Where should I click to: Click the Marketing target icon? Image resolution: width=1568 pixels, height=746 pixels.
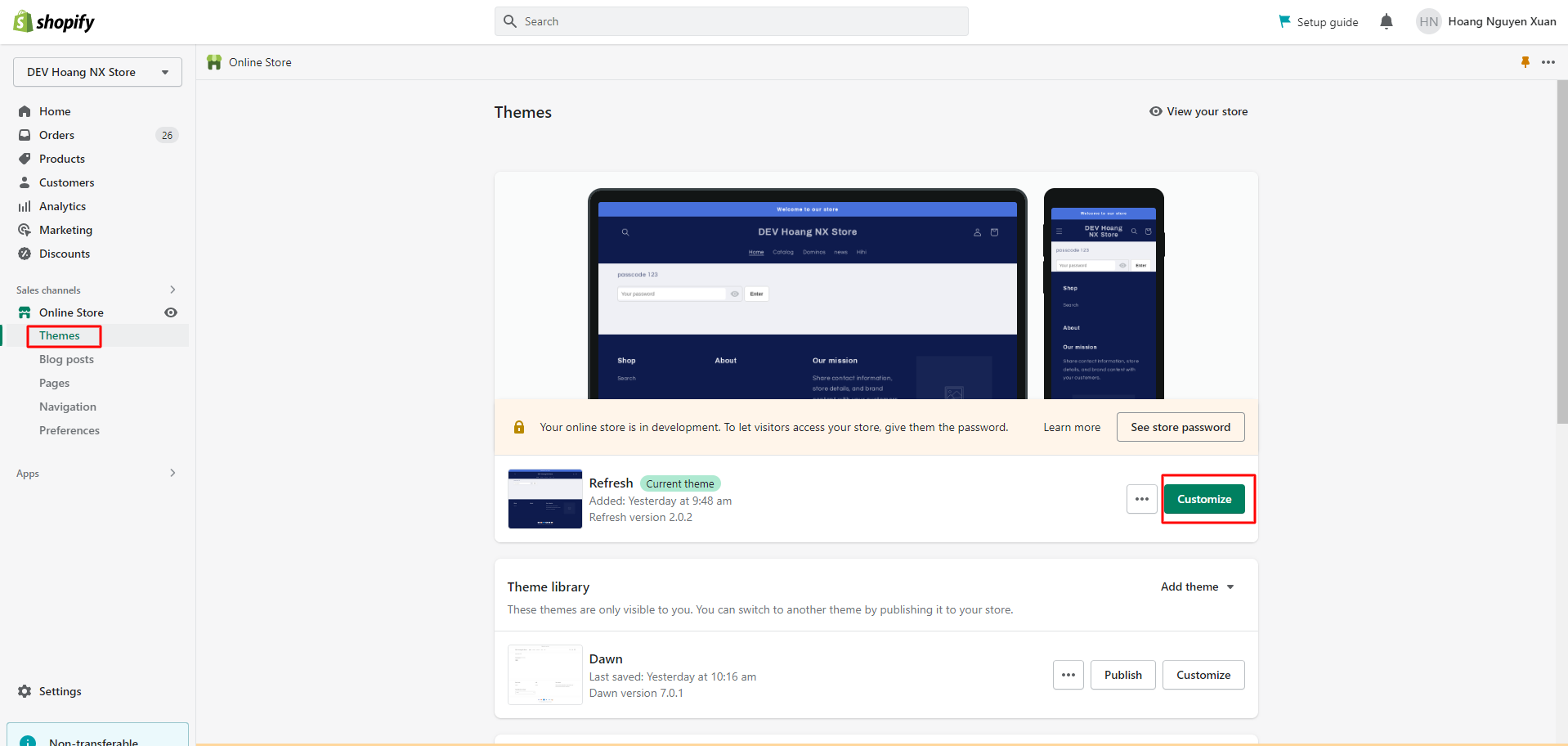tap(25, 230)
